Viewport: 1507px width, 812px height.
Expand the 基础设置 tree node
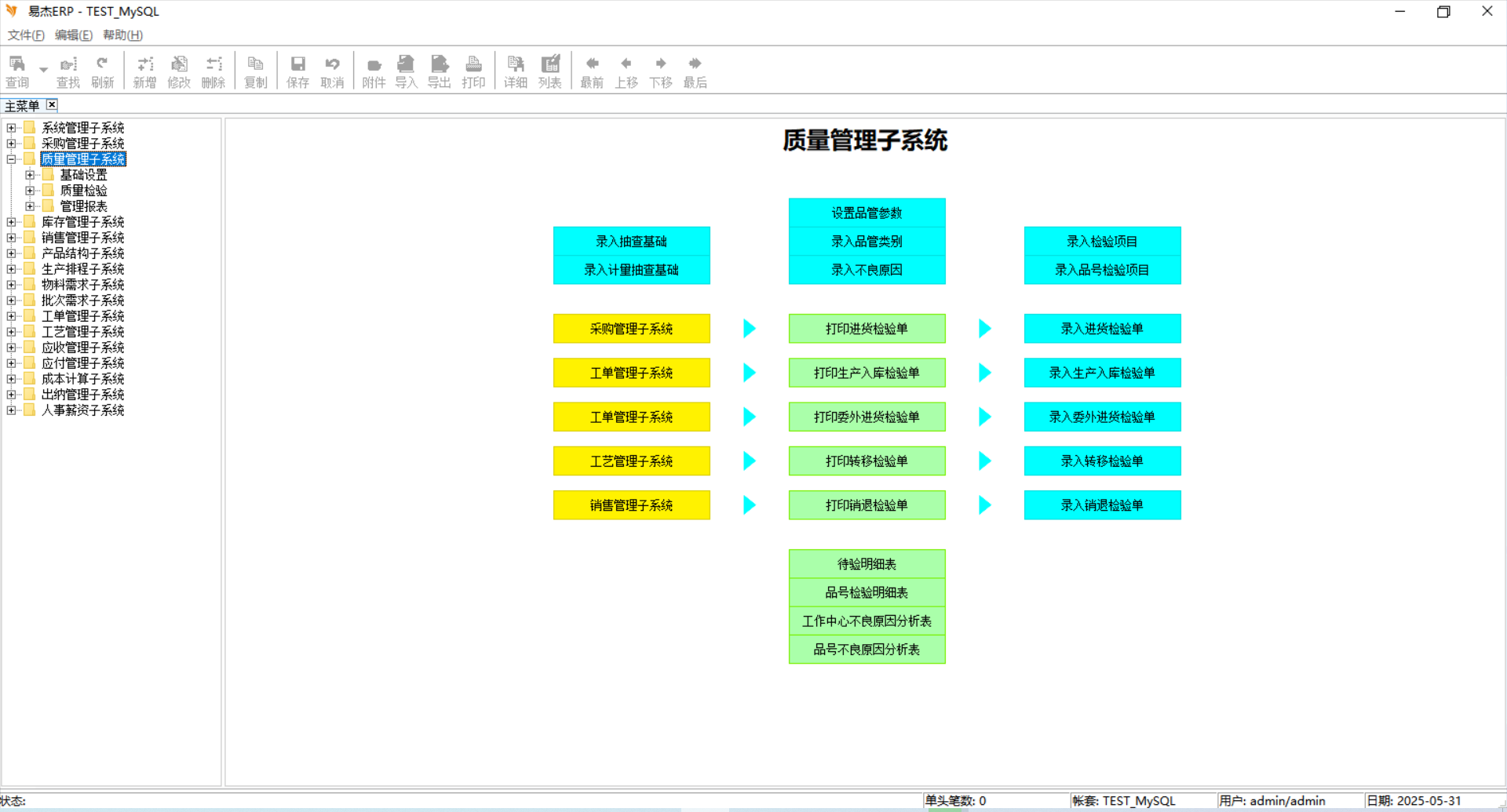(x=30, y=175)
